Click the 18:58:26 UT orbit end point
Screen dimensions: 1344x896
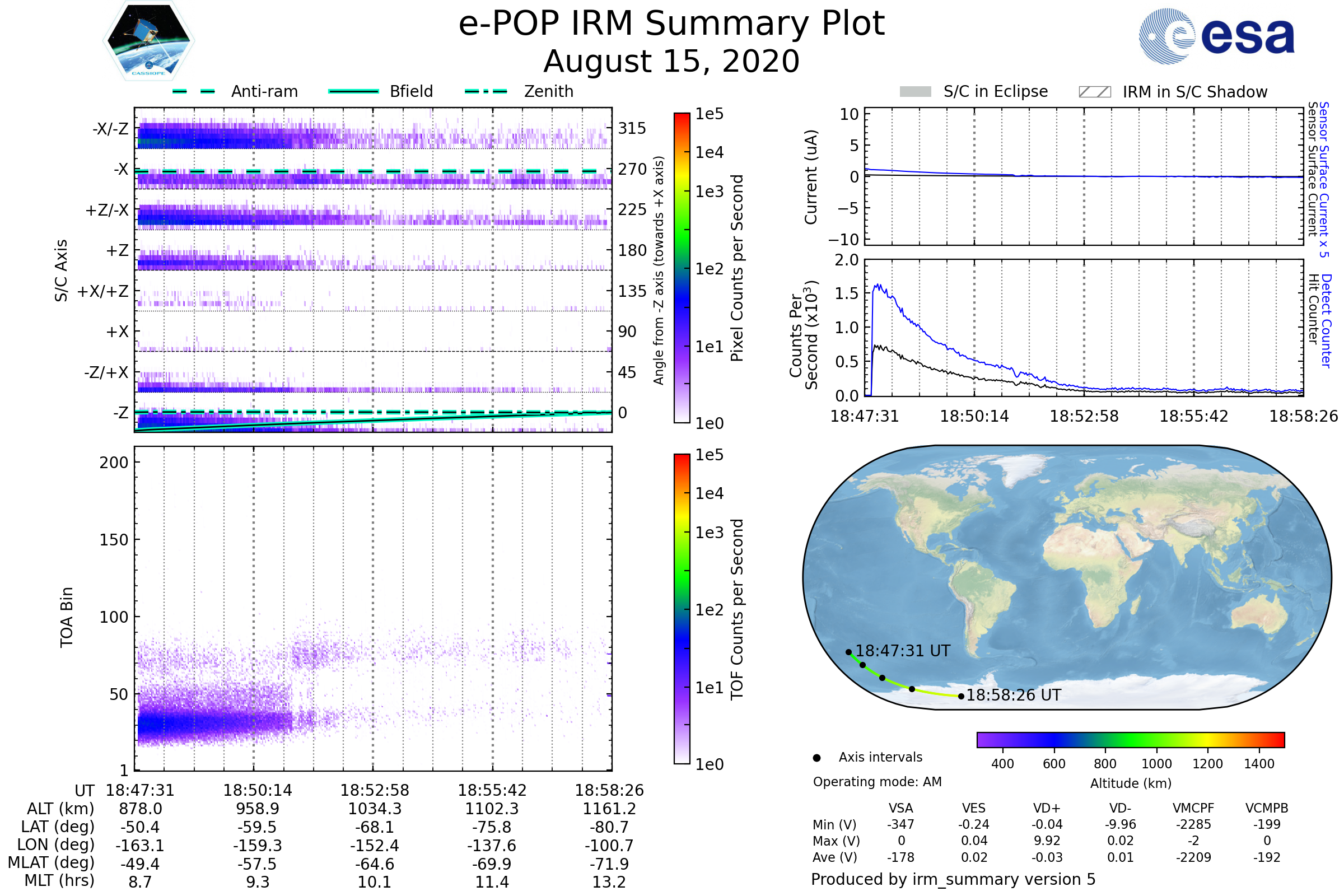point(961,696)
